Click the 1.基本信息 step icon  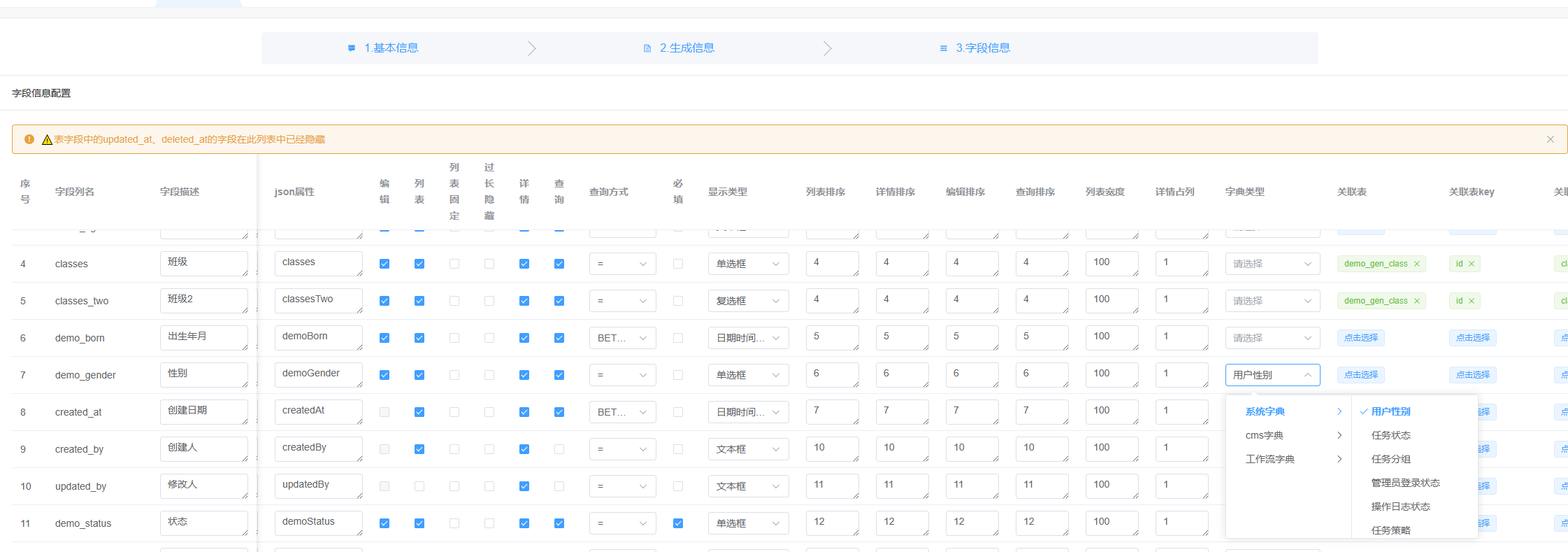pyautogui.click(x=352, y=48)
